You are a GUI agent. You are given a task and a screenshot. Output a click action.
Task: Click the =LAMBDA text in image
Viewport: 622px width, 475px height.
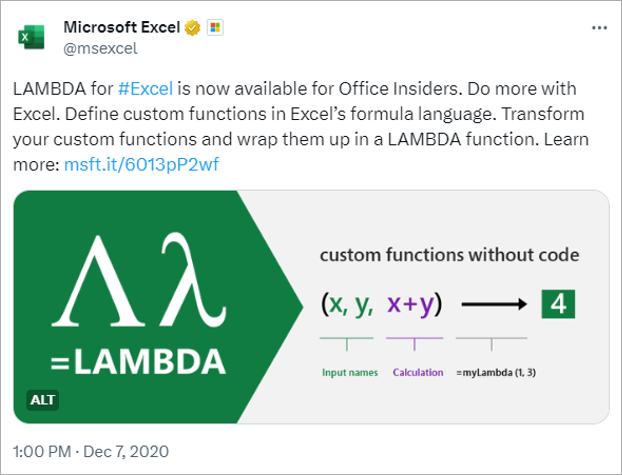click(x=138, y=362)
